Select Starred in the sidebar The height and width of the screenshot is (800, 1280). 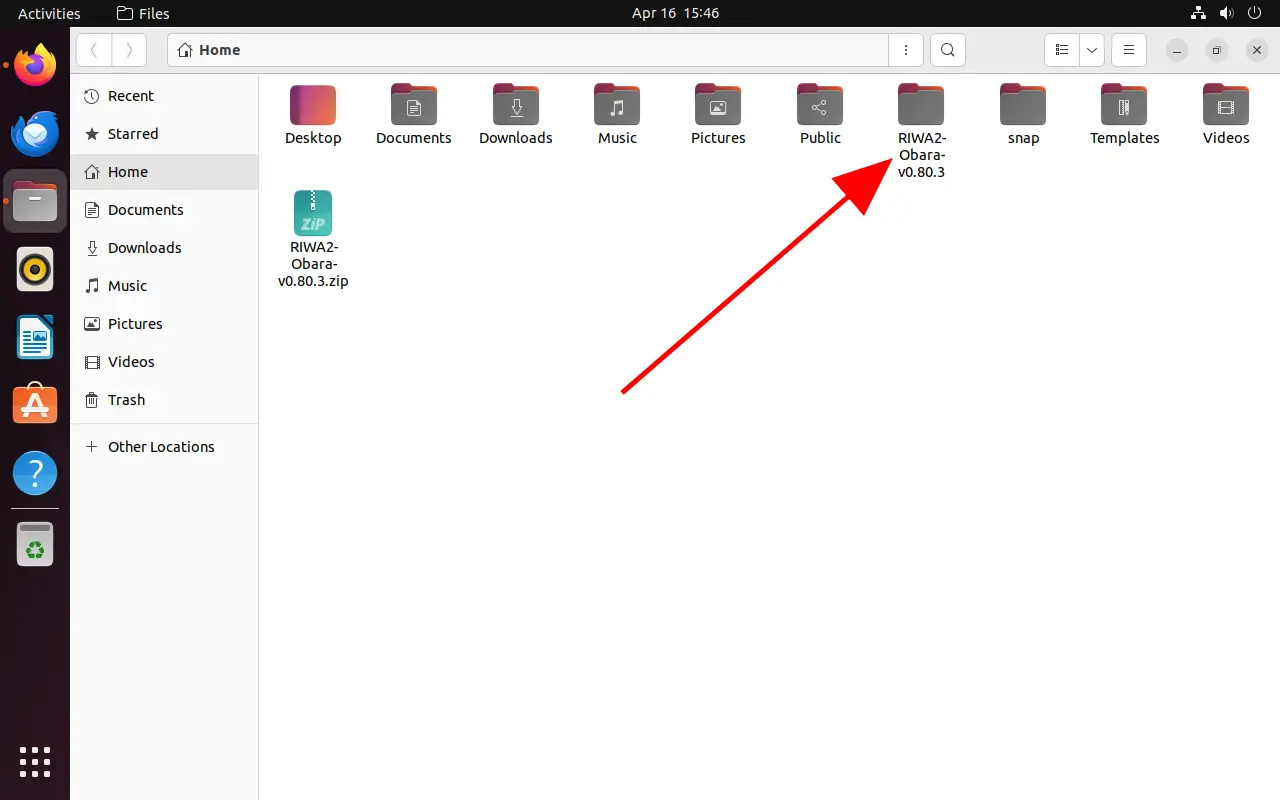click(133, 134)
